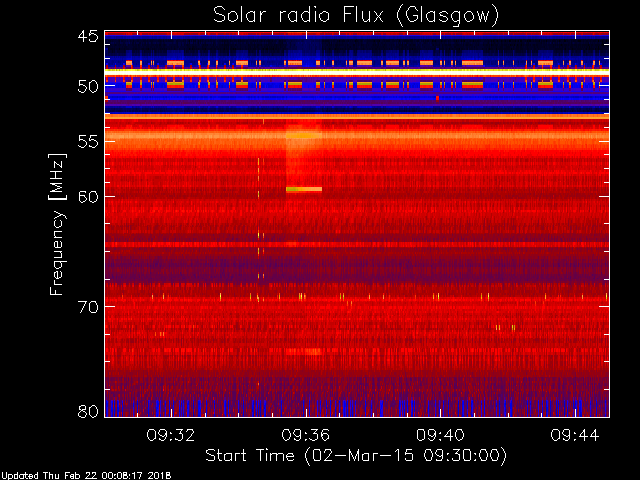Click the title 'Solar radio Flux (Glasgow)'

356,16
